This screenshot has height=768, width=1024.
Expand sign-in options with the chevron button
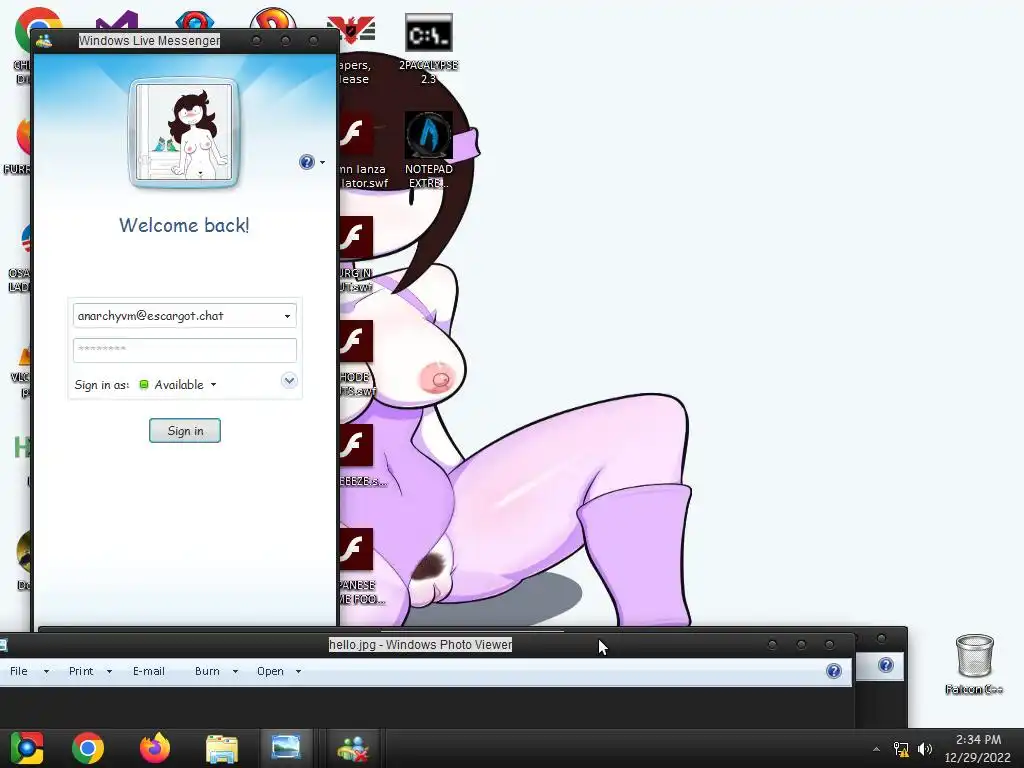pyautogui.click(x=289, y=381)
